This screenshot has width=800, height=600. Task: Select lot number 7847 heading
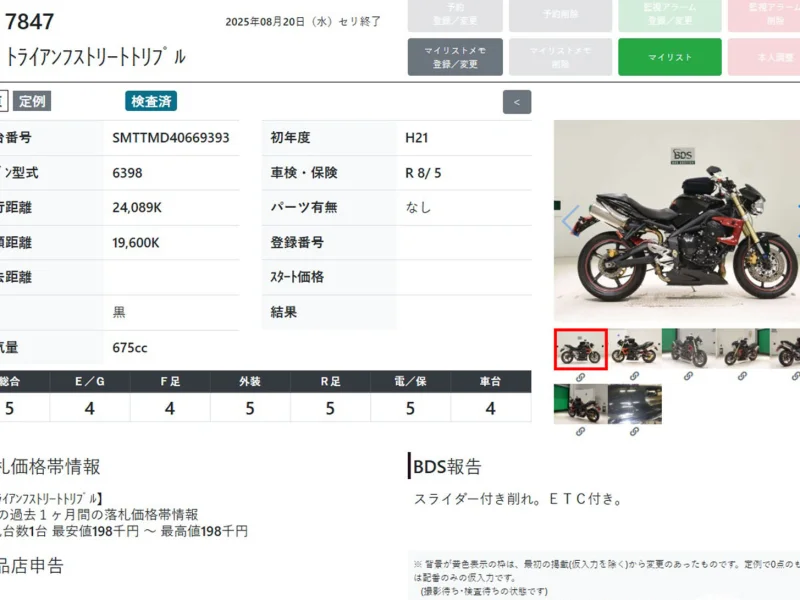[x=29, y=22]
